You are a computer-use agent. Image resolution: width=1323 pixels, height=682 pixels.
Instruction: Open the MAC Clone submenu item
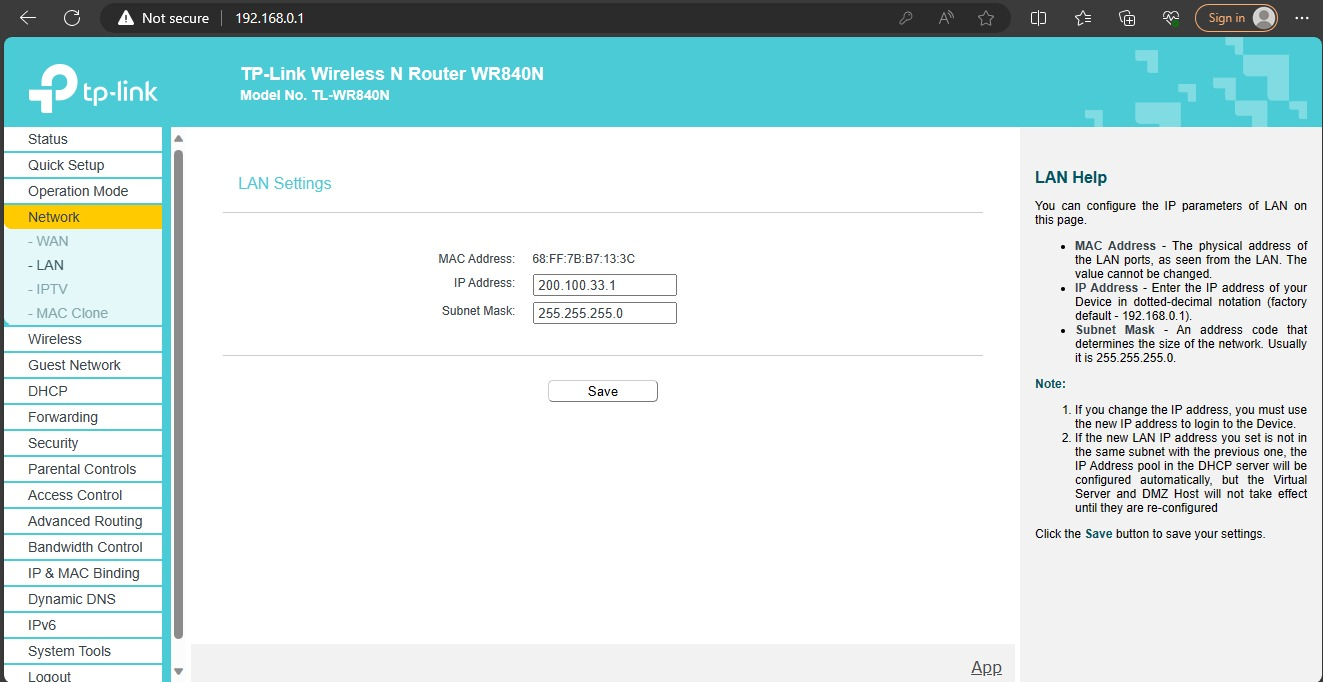[68, 313]
